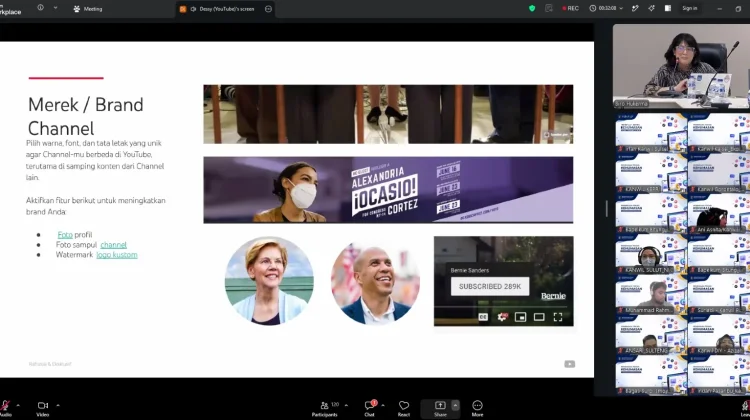The image size is (750, 420).
Task: Select the Kanwil Gorontalo participant tile
Action: coord(719,173)
